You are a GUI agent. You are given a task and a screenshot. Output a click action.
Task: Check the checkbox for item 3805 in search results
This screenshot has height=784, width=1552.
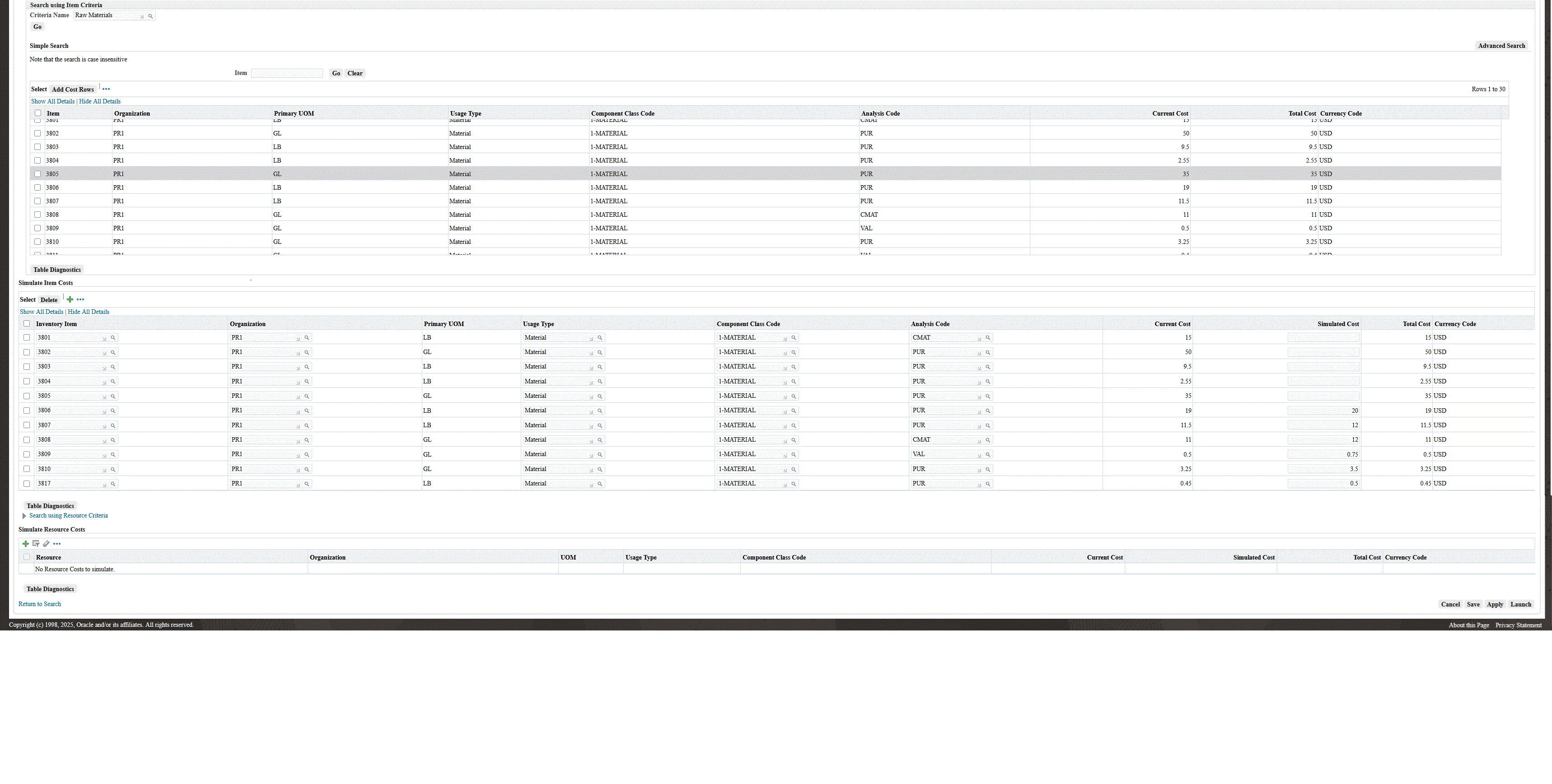[37, 174]
